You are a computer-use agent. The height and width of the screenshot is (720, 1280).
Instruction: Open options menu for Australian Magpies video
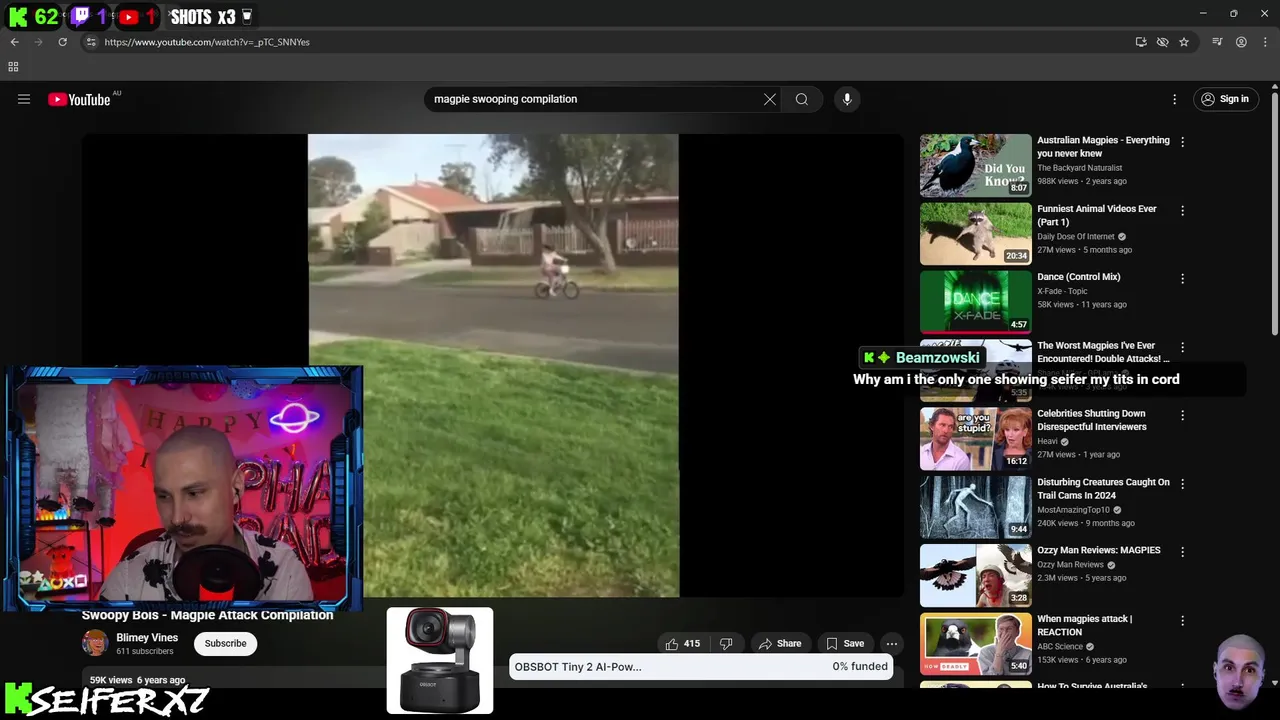tap(1182, 142)
